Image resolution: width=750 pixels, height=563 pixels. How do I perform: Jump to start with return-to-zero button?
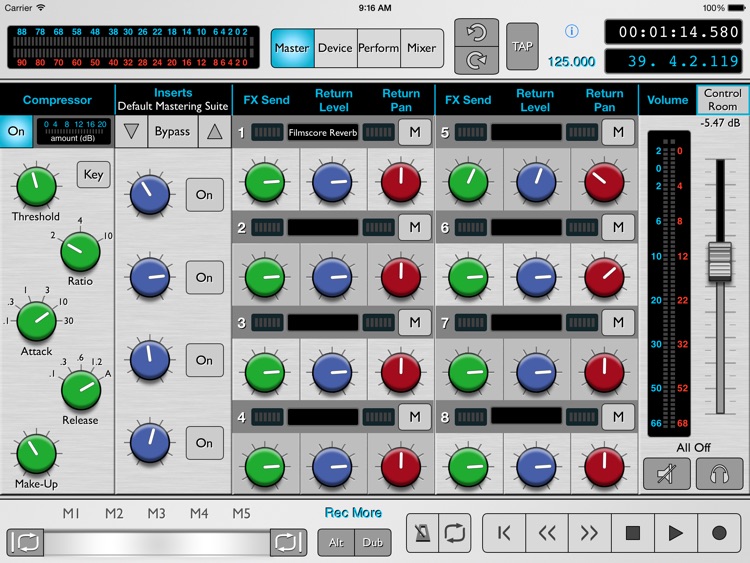[x=505, y=533]
